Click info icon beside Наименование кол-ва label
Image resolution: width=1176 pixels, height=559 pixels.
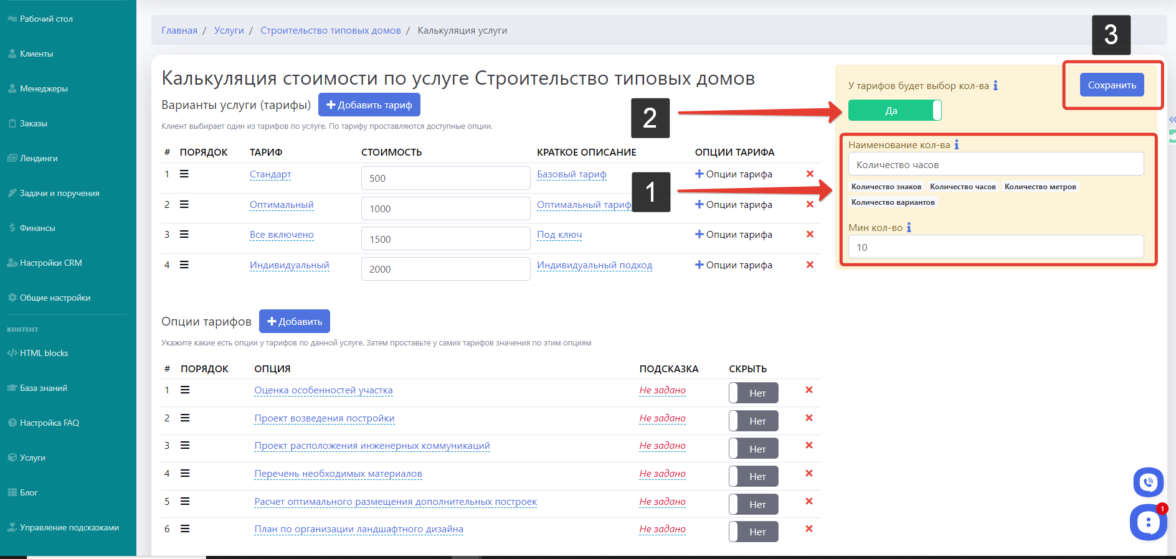(x=957, y=145)
